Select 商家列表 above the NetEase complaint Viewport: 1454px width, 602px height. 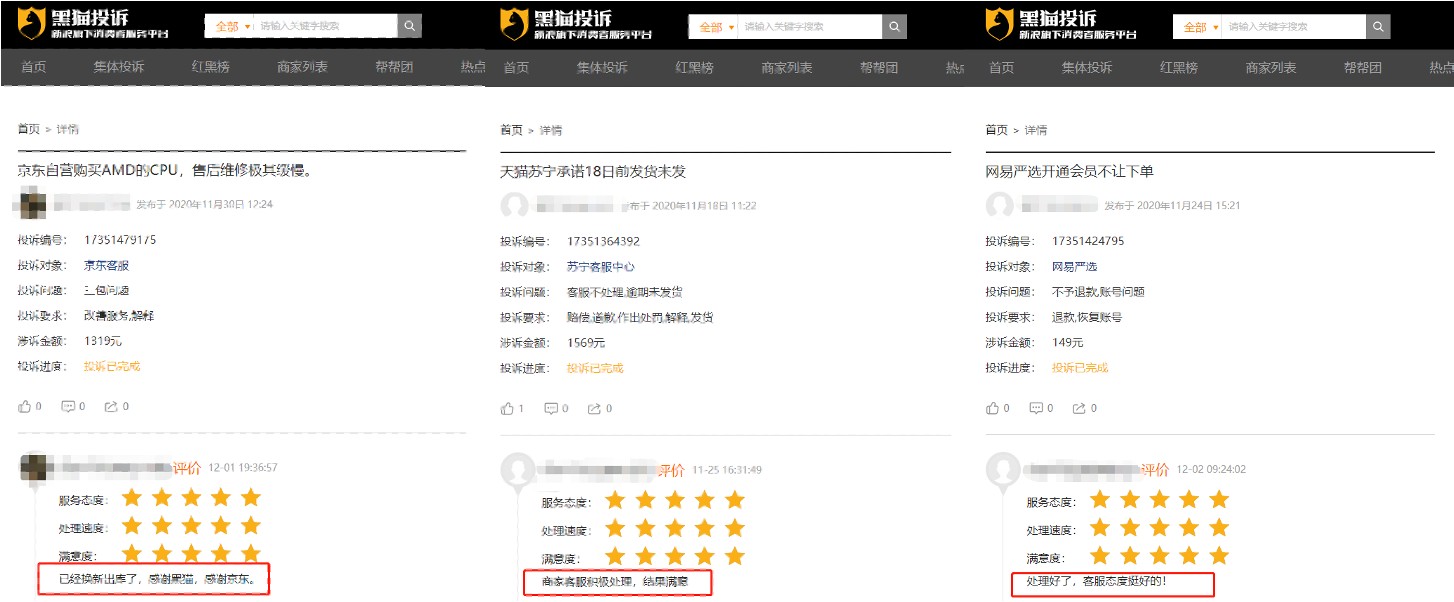pos(1270,68)
